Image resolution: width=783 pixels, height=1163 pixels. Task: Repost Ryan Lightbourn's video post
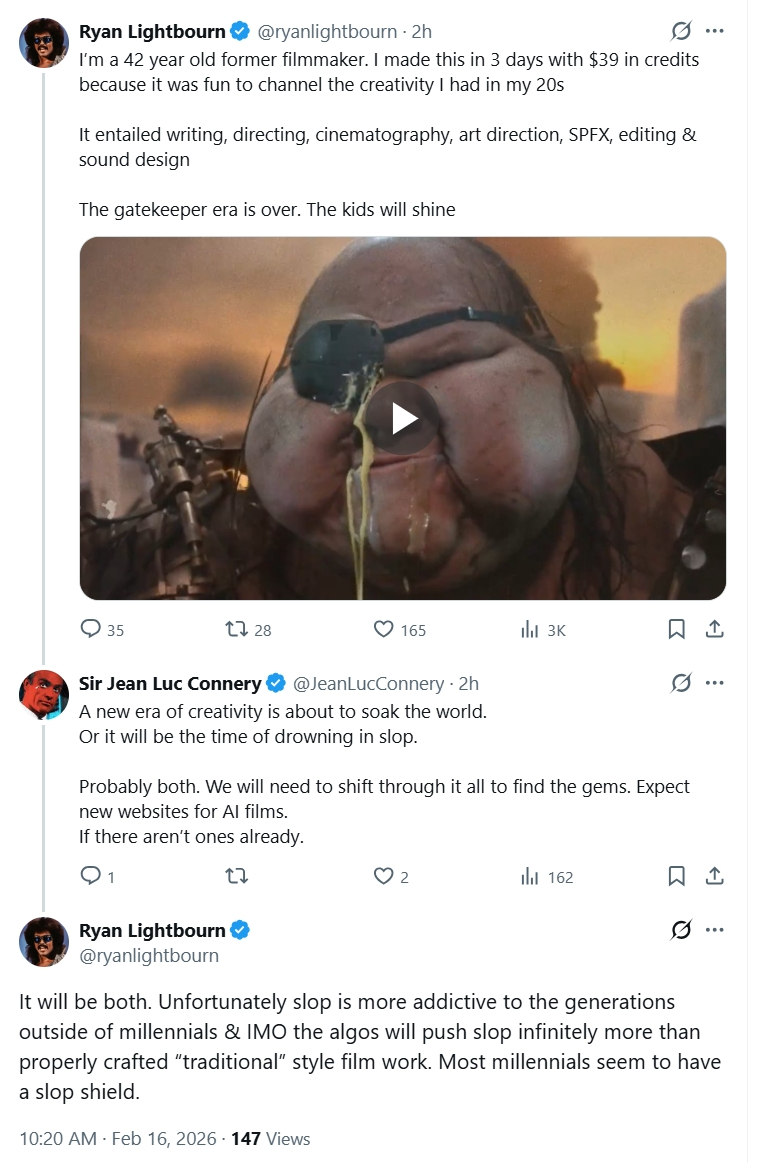pos(237,629)
